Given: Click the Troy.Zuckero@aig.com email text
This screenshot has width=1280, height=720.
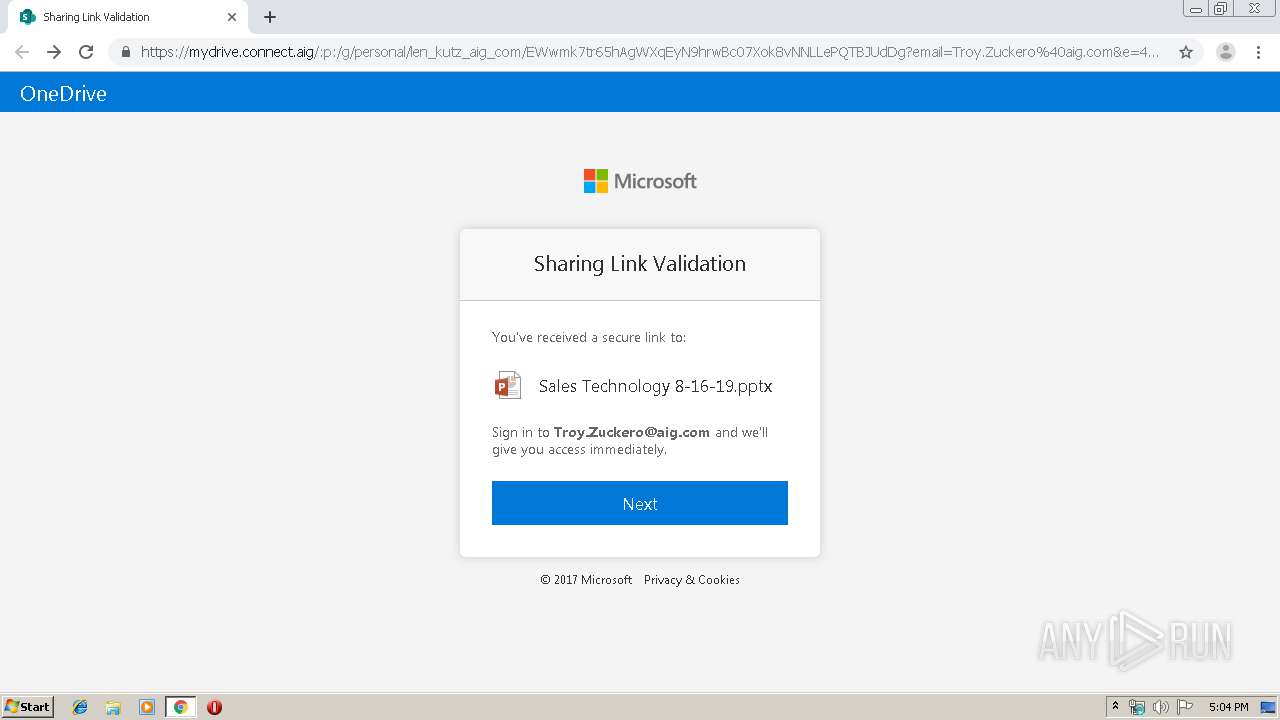Looking at the screenshot, I should click(x=632, y=432).
